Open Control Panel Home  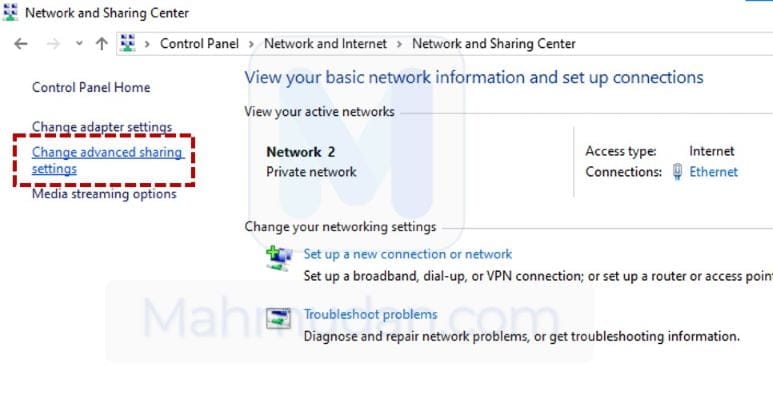[x=91, y=87]
